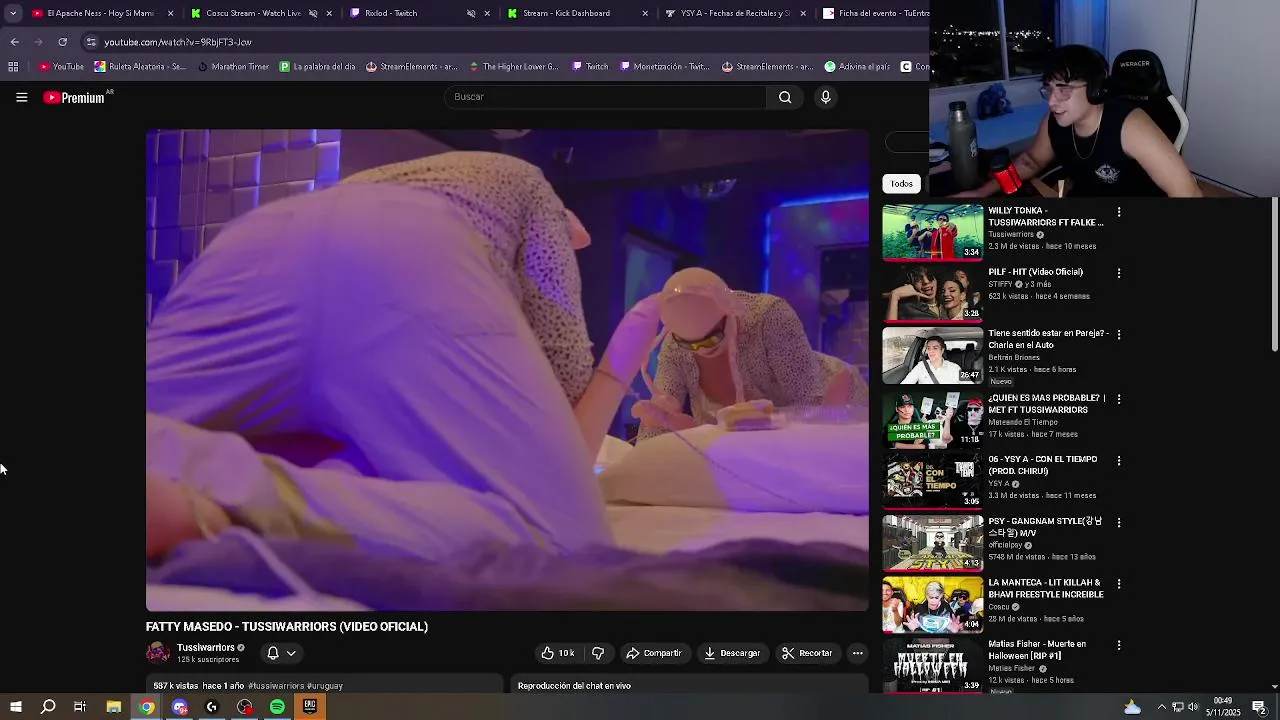Open the Ruleta Aleatoria bookmark
The height and width of the screenshot is (720, 1280).
pyautogui.click(x=140, y=67)
